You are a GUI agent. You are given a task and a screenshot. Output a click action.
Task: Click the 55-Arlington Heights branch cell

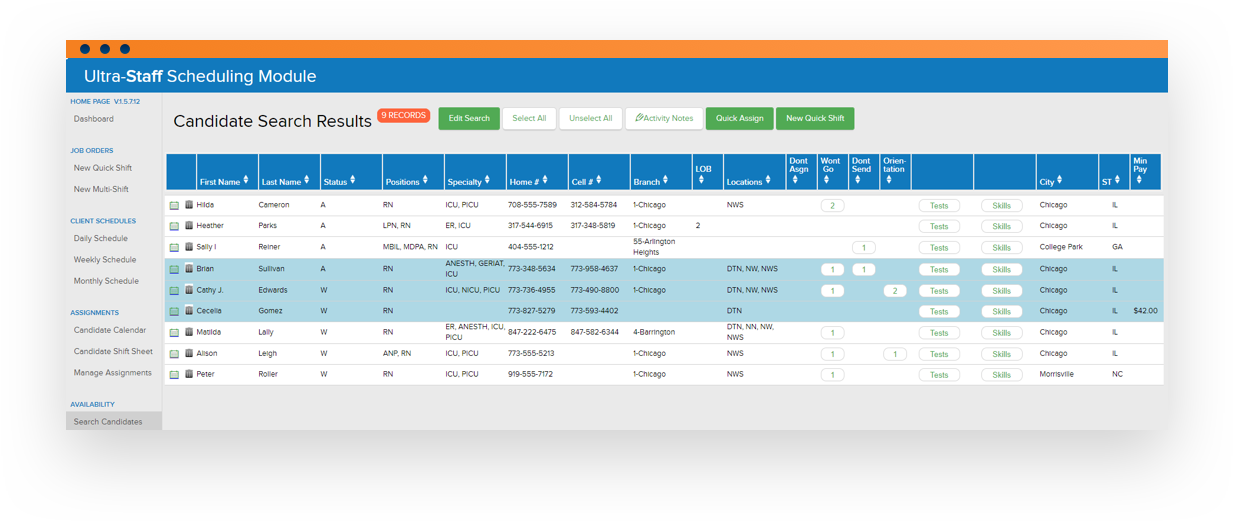click(656, 247)
